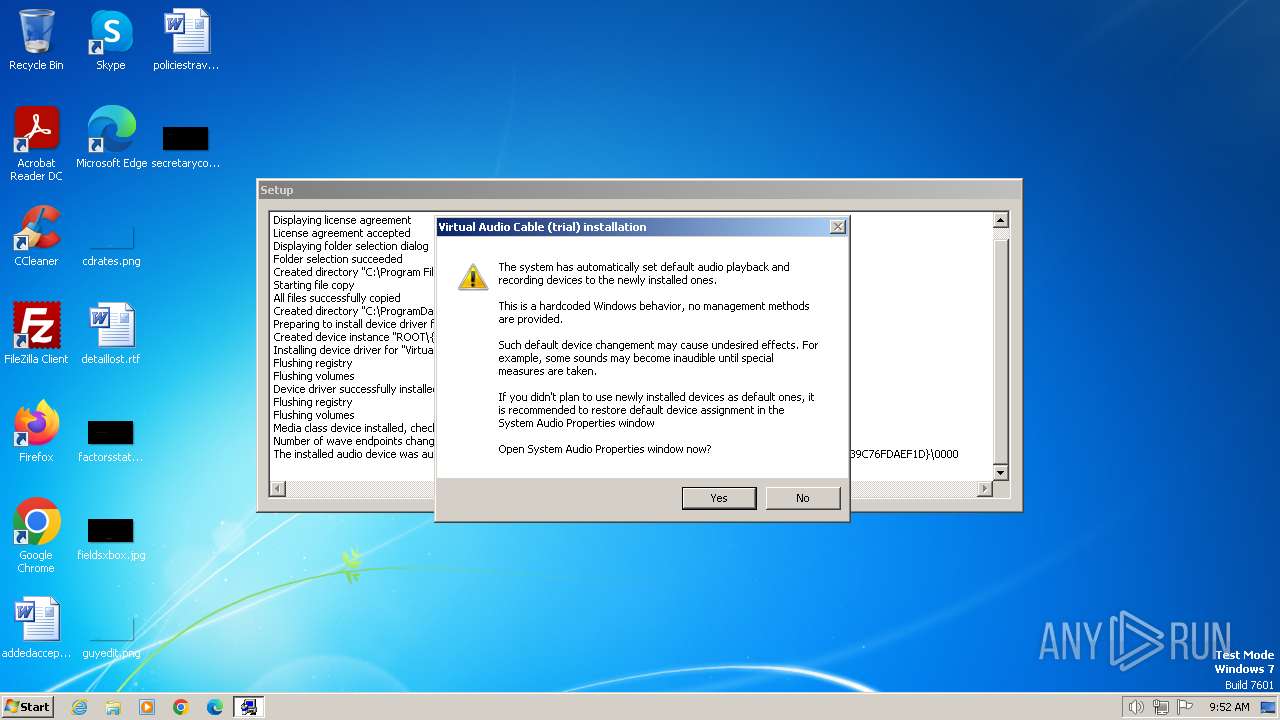This screenshot has height=720, width=1280.
Task: Open Windows Explorer from the taskbar
Action: click(113, 707)
